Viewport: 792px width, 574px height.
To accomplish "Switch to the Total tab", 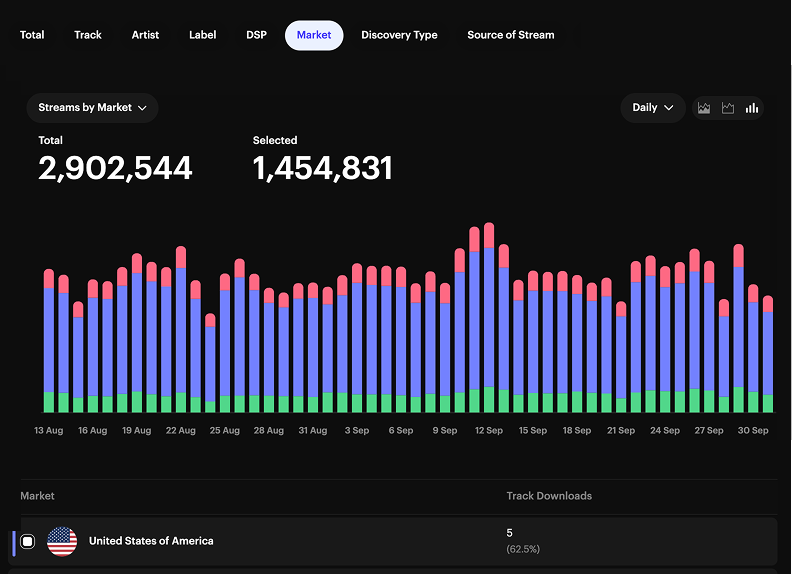I will (x=32, y=35).
